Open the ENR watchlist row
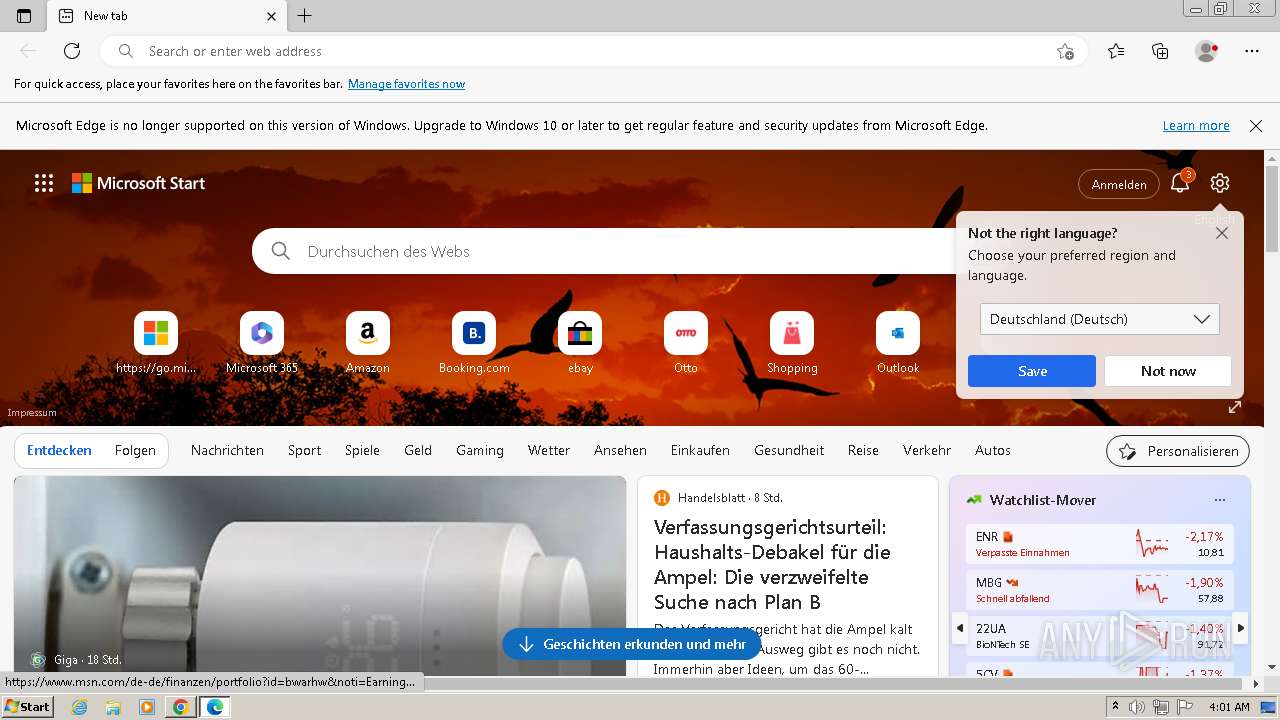The height and width of the screenshot is (720, 1280). [1099, 544]
